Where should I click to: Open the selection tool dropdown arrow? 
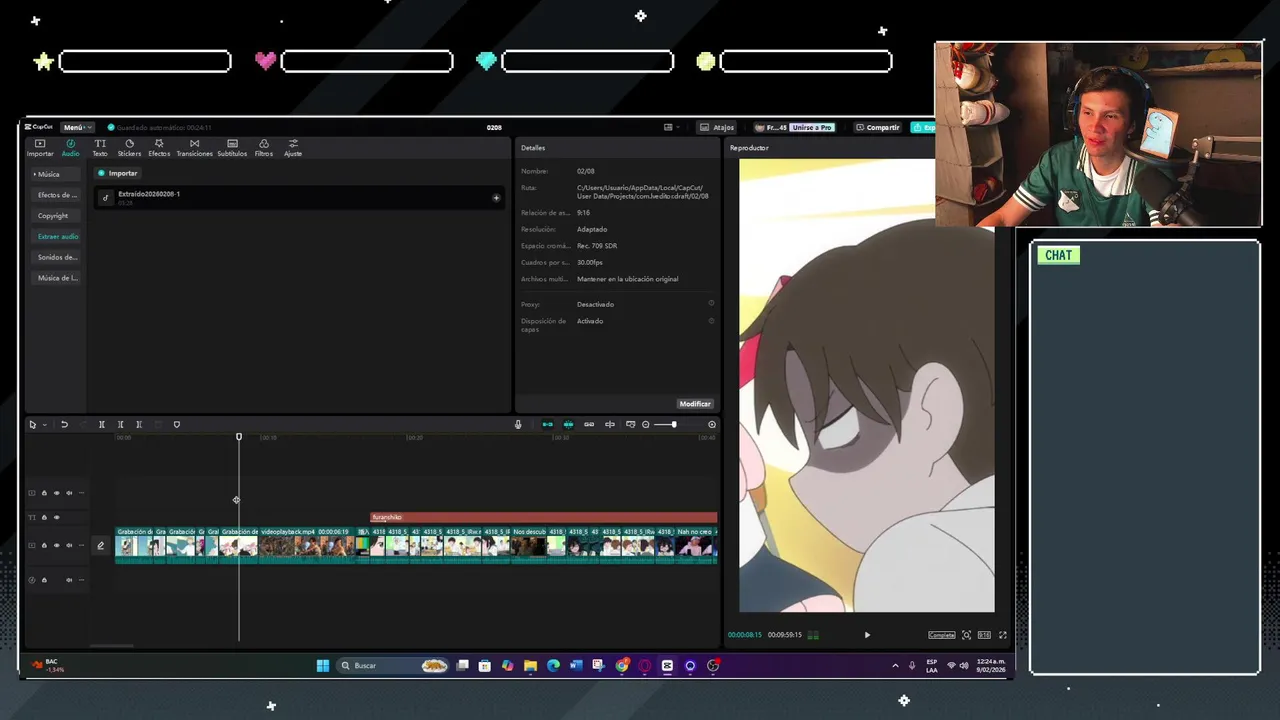(x=44, y=425)
